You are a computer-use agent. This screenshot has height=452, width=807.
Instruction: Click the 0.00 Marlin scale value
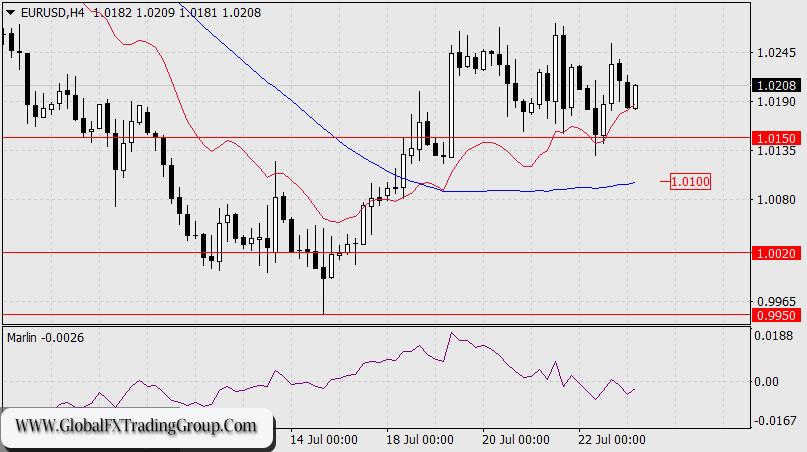point(766,381)
